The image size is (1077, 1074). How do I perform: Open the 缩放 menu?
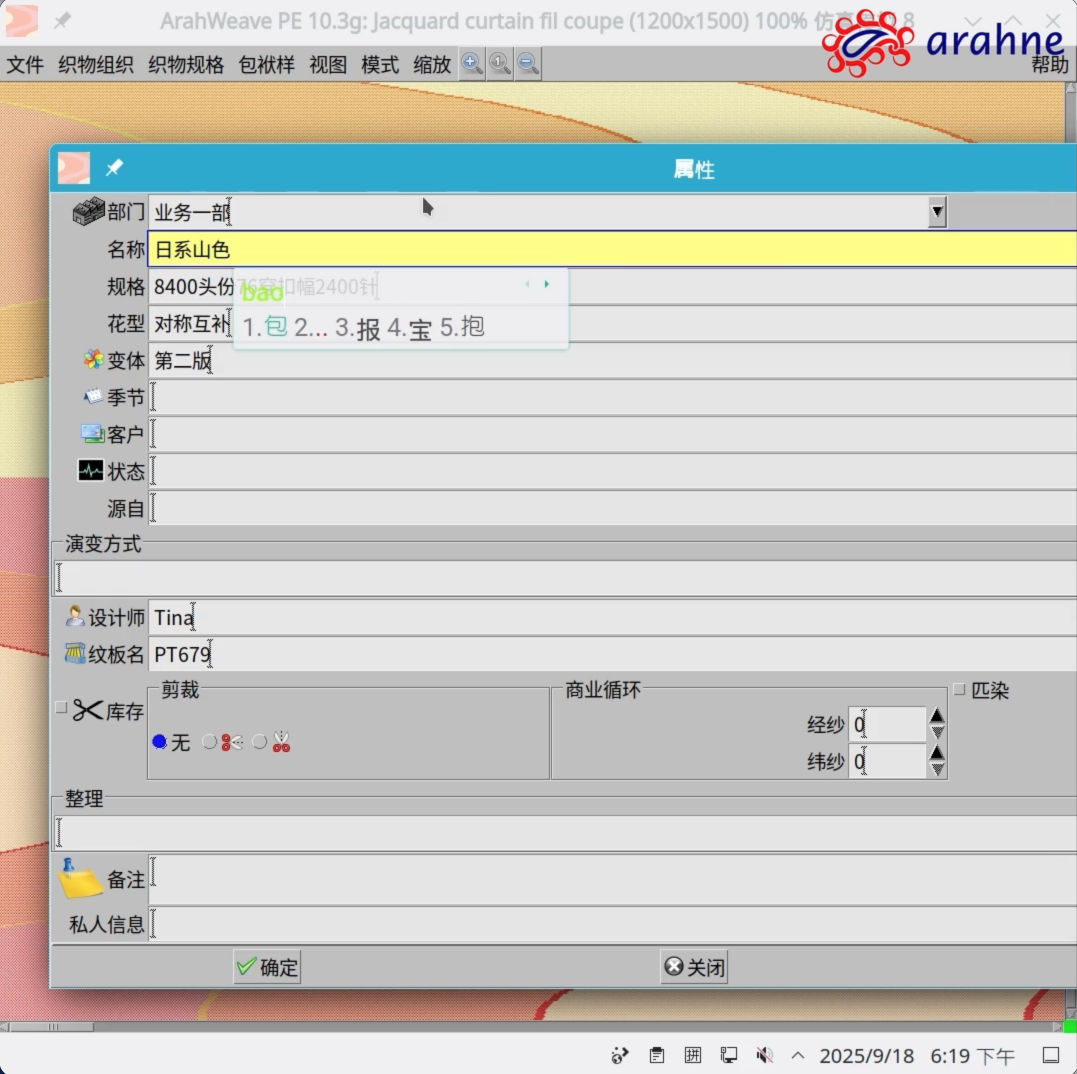(x=432, y=65)
